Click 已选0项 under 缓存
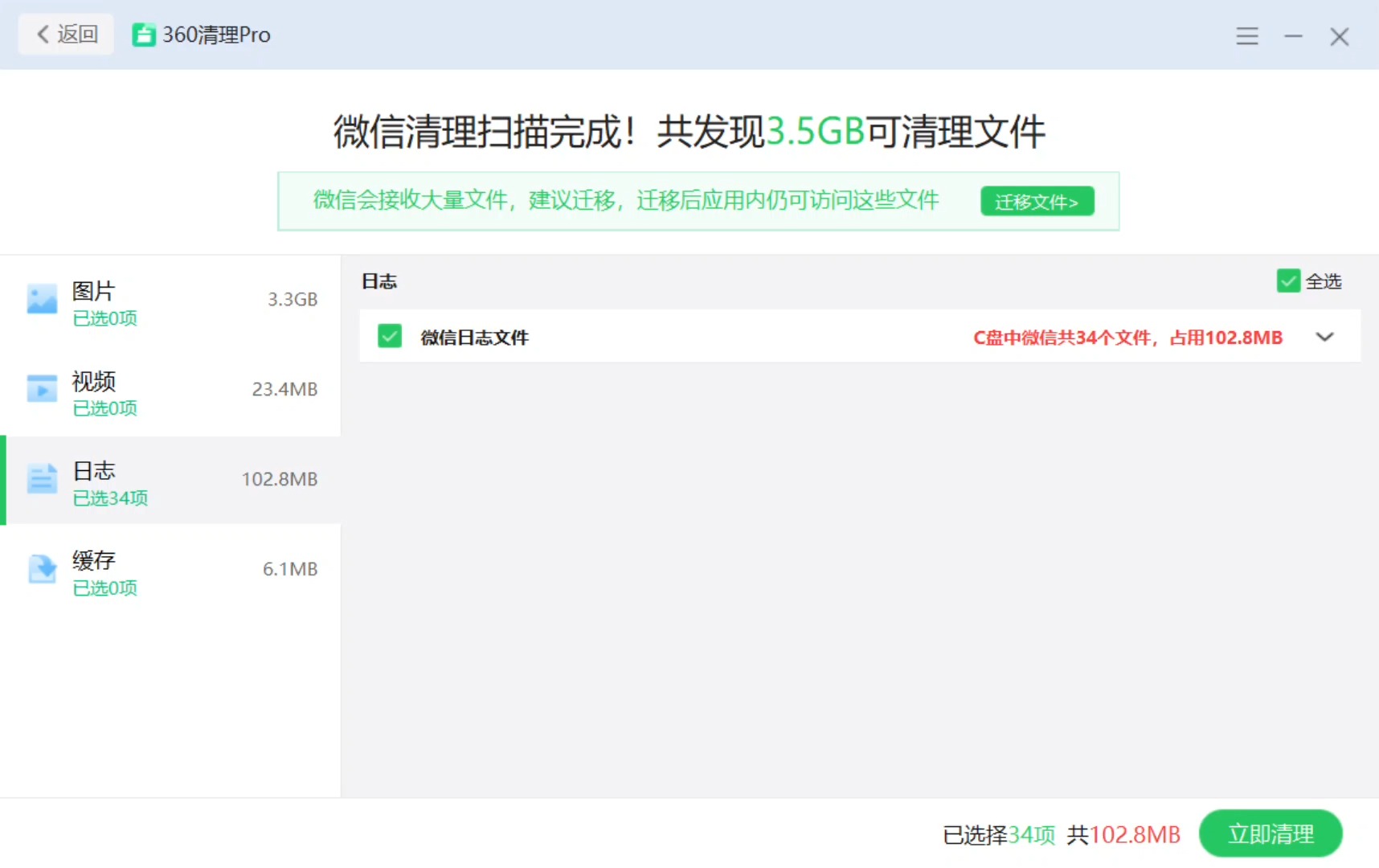 (x=104, y=588)
